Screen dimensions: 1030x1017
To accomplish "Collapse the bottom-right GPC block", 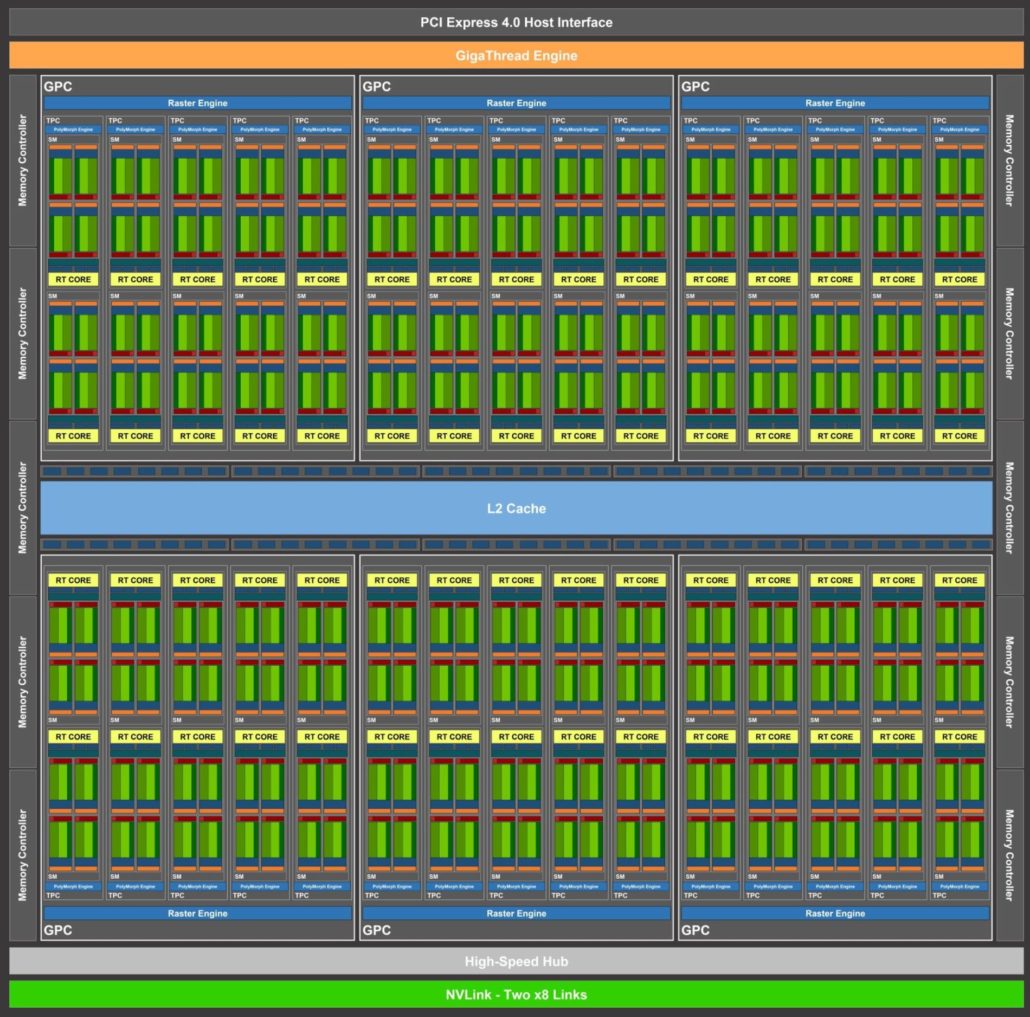I will tap(694, 931).
